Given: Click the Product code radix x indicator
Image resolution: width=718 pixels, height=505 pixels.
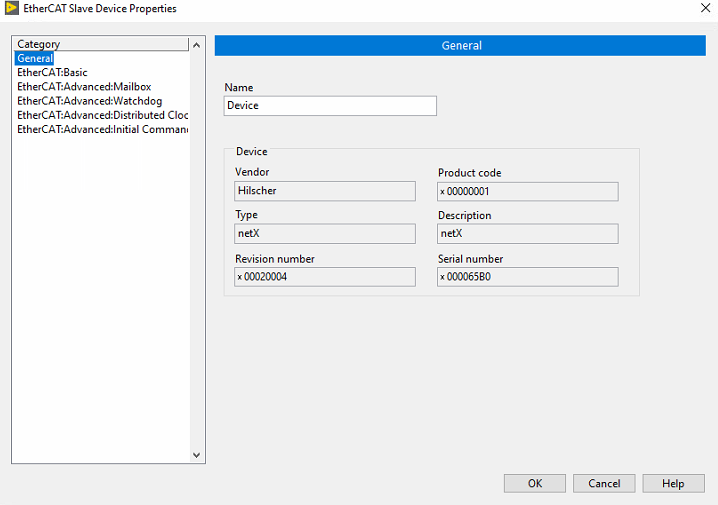Looking at the screenshot, I should 442,192.
